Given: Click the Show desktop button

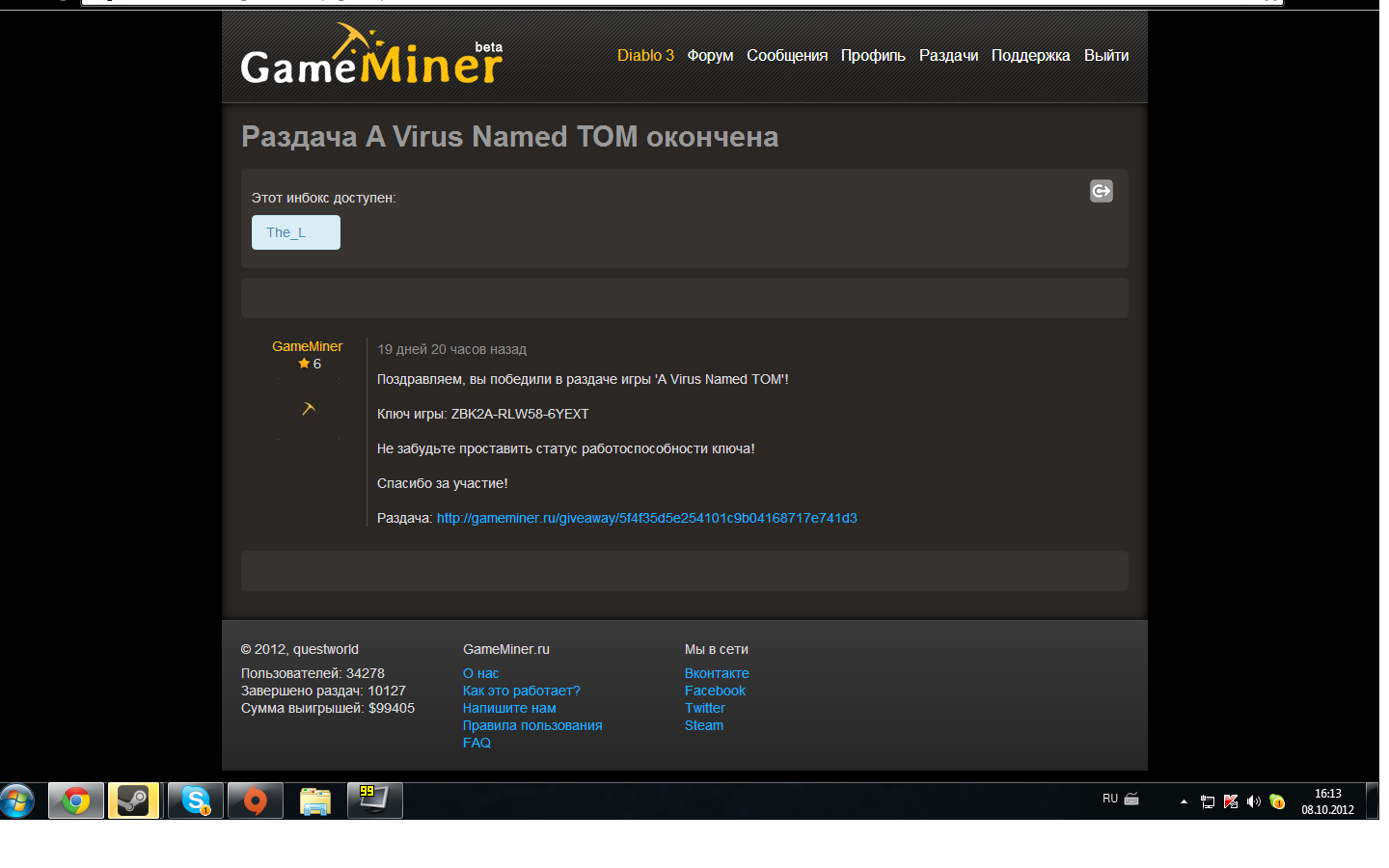Looking at the screenshot, I should tap(1372, 801).
